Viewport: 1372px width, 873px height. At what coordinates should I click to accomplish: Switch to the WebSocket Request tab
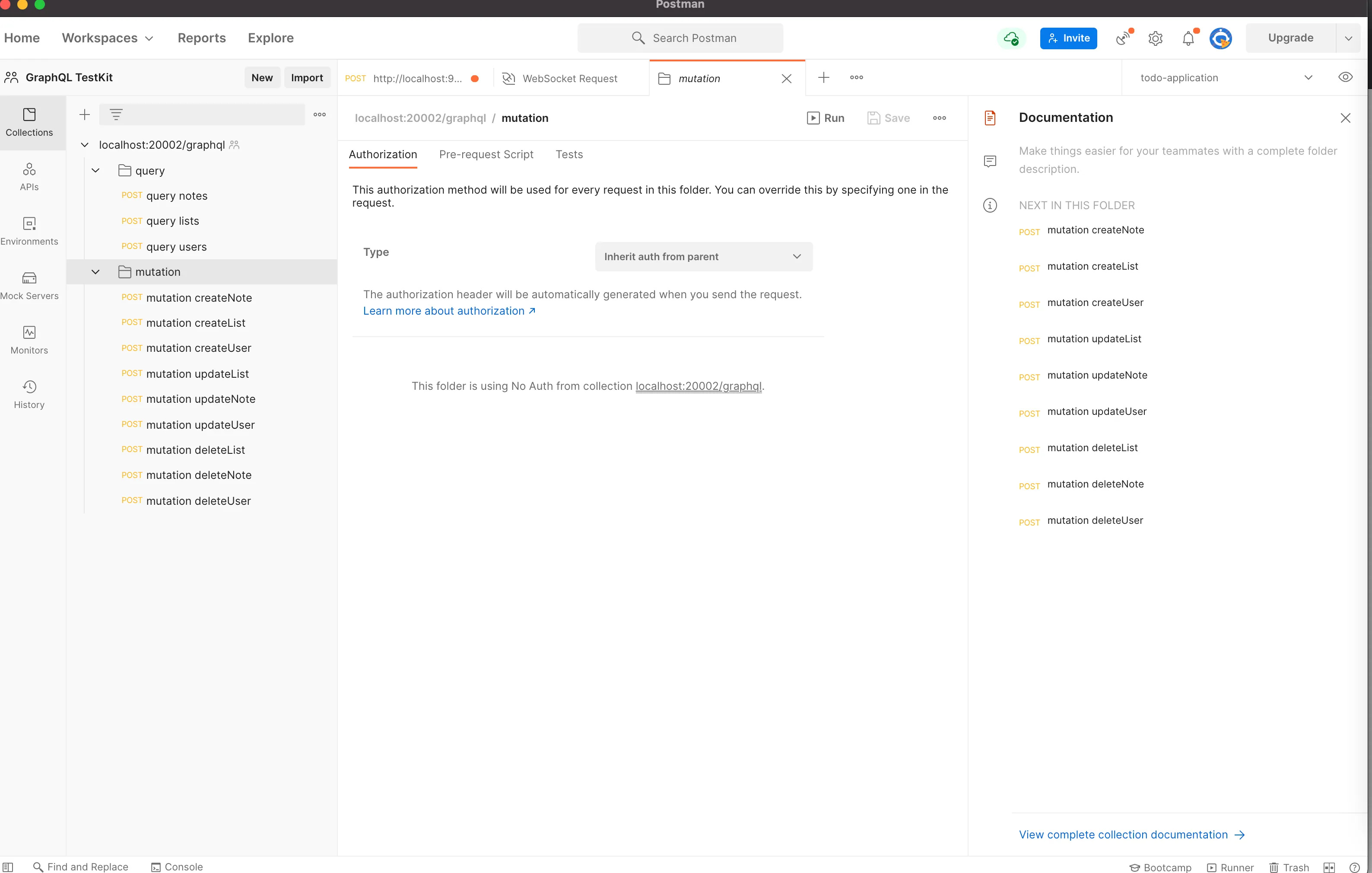click(x=571, y=79)
